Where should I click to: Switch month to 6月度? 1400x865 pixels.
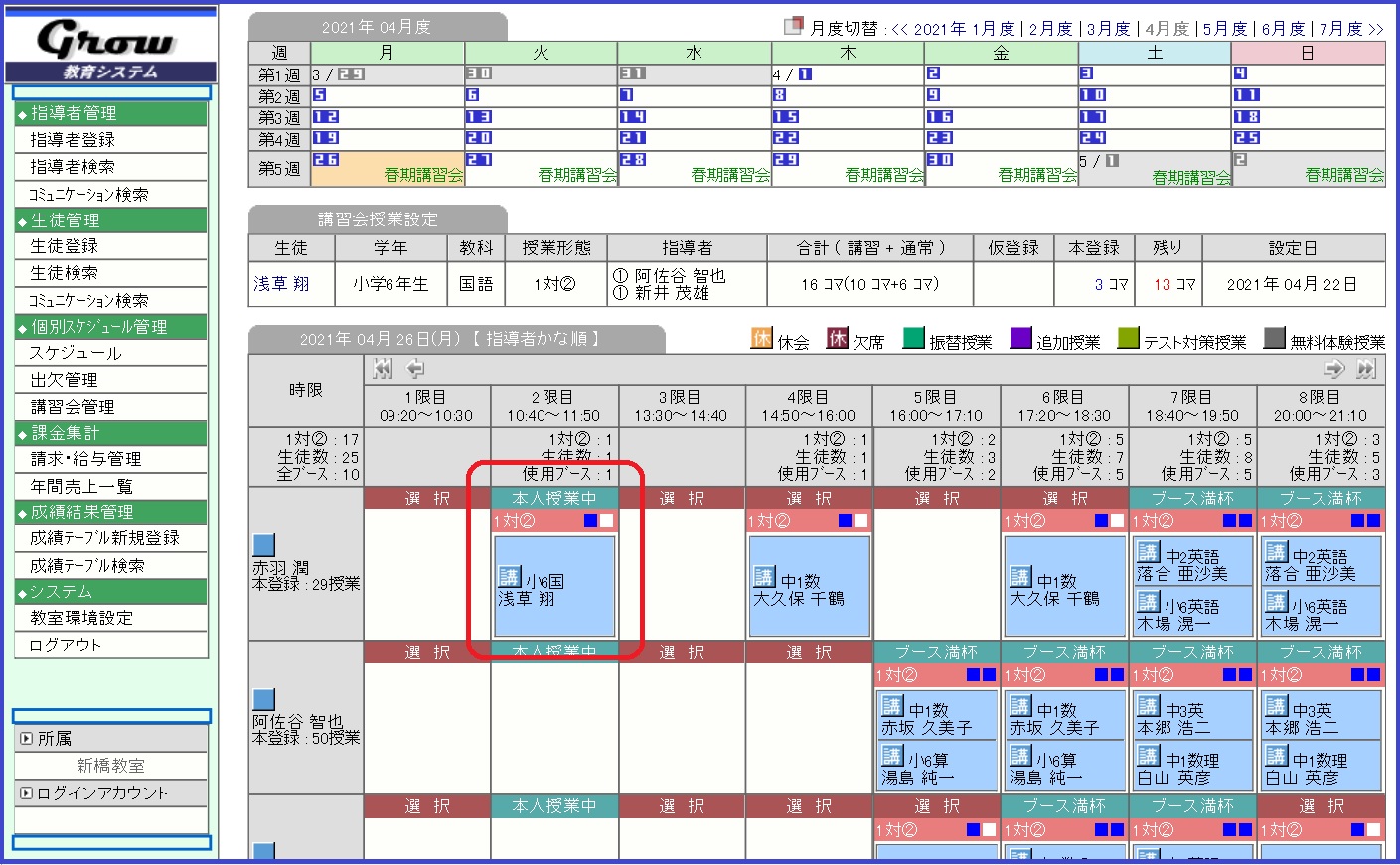(1284, 29)
